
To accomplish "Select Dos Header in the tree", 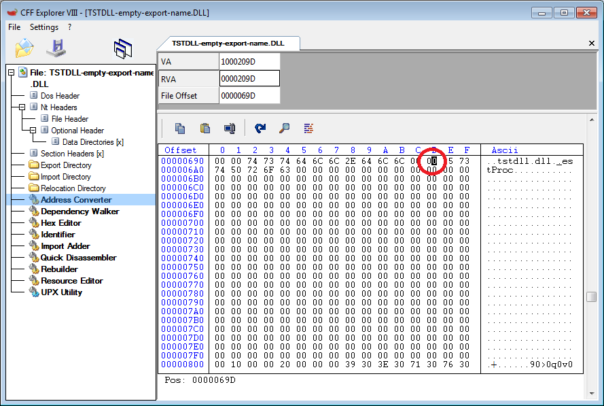I will pos(60,96).
